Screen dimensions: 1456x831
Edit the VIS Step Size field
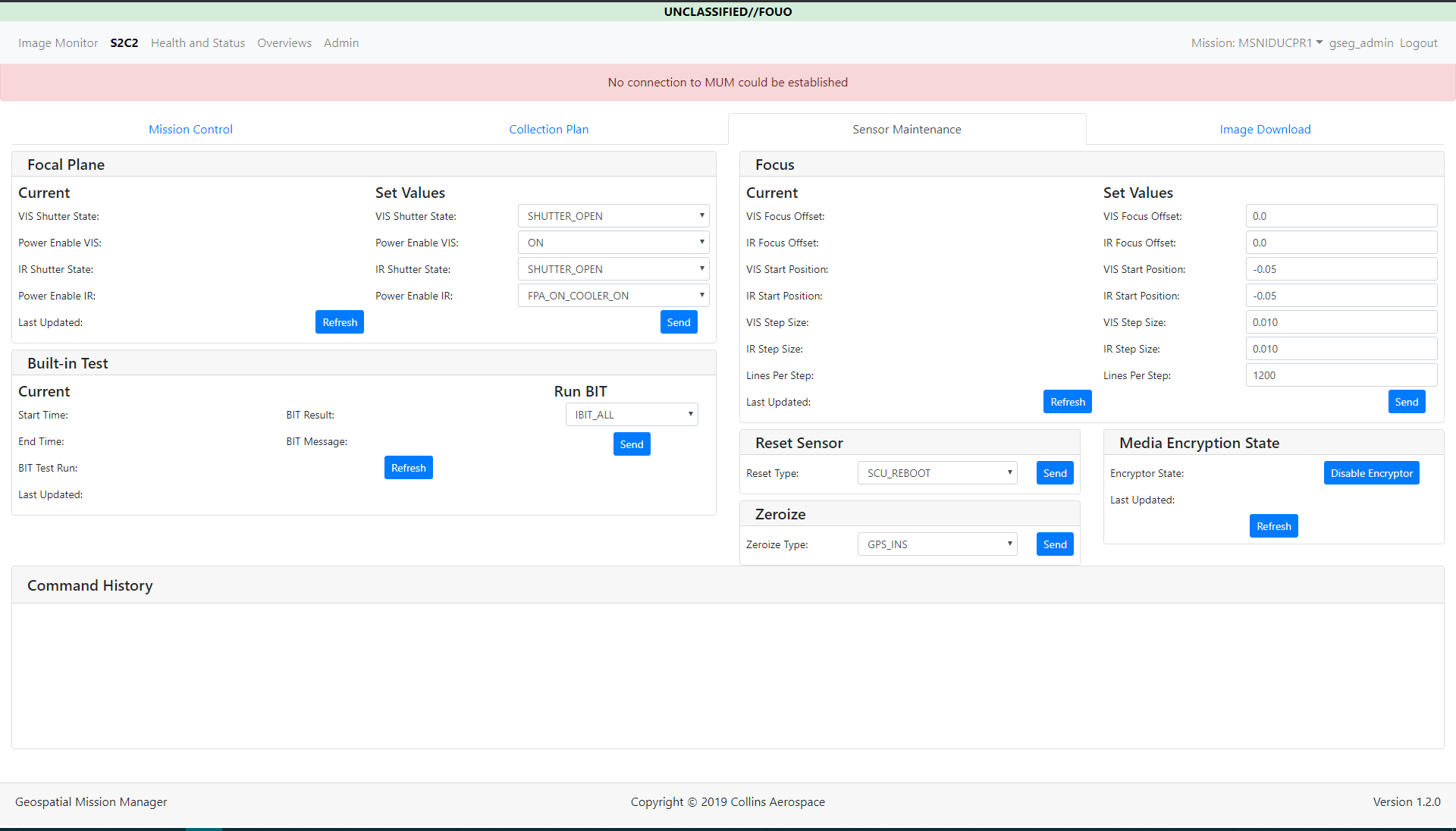[x=1341, y=322]
